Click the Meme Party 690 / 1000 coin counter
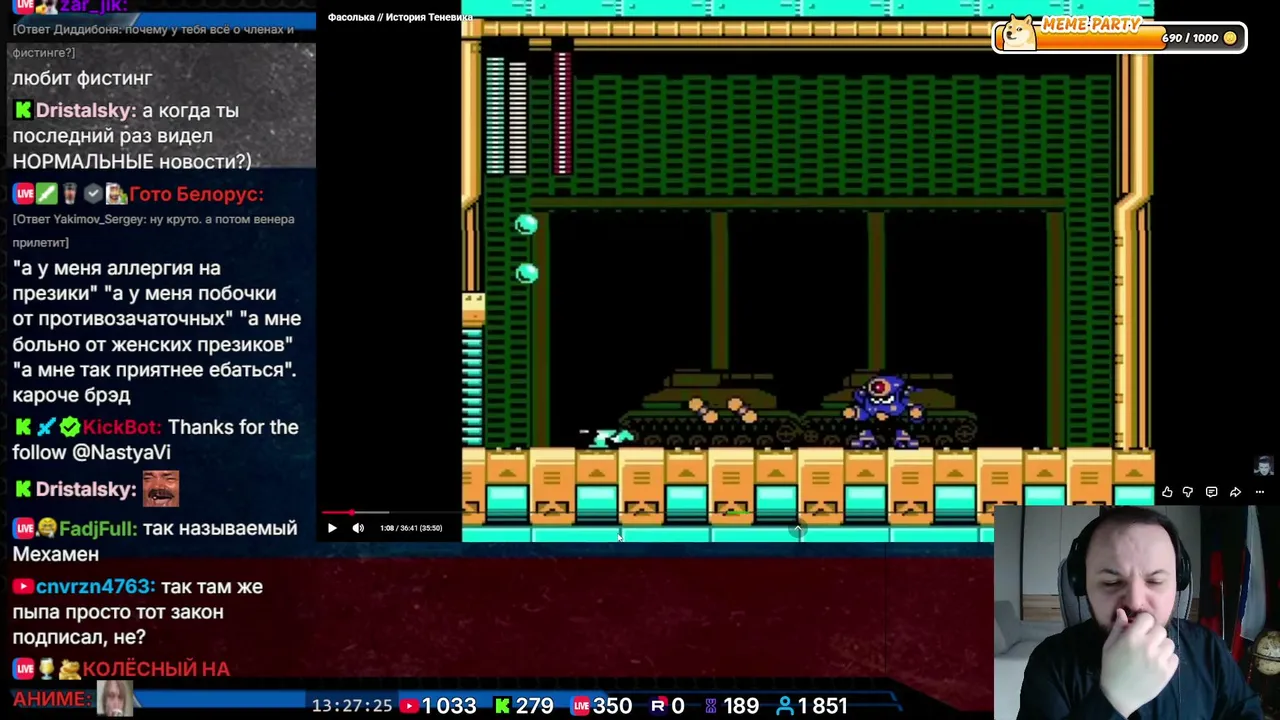This screenshot has height=720, width=1280. [x=1190, y=38]
